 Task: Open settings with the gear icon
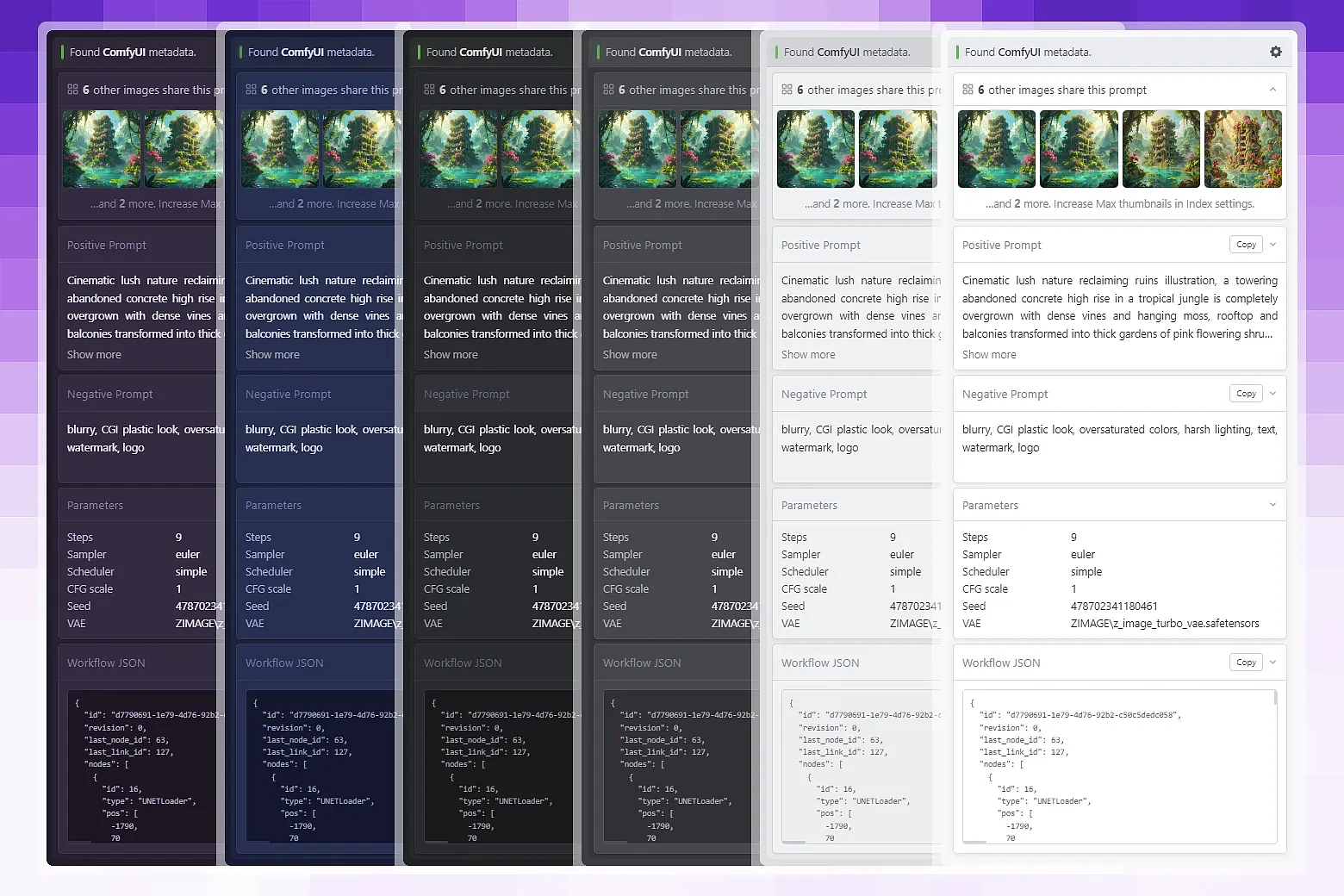click(1276, 52)
